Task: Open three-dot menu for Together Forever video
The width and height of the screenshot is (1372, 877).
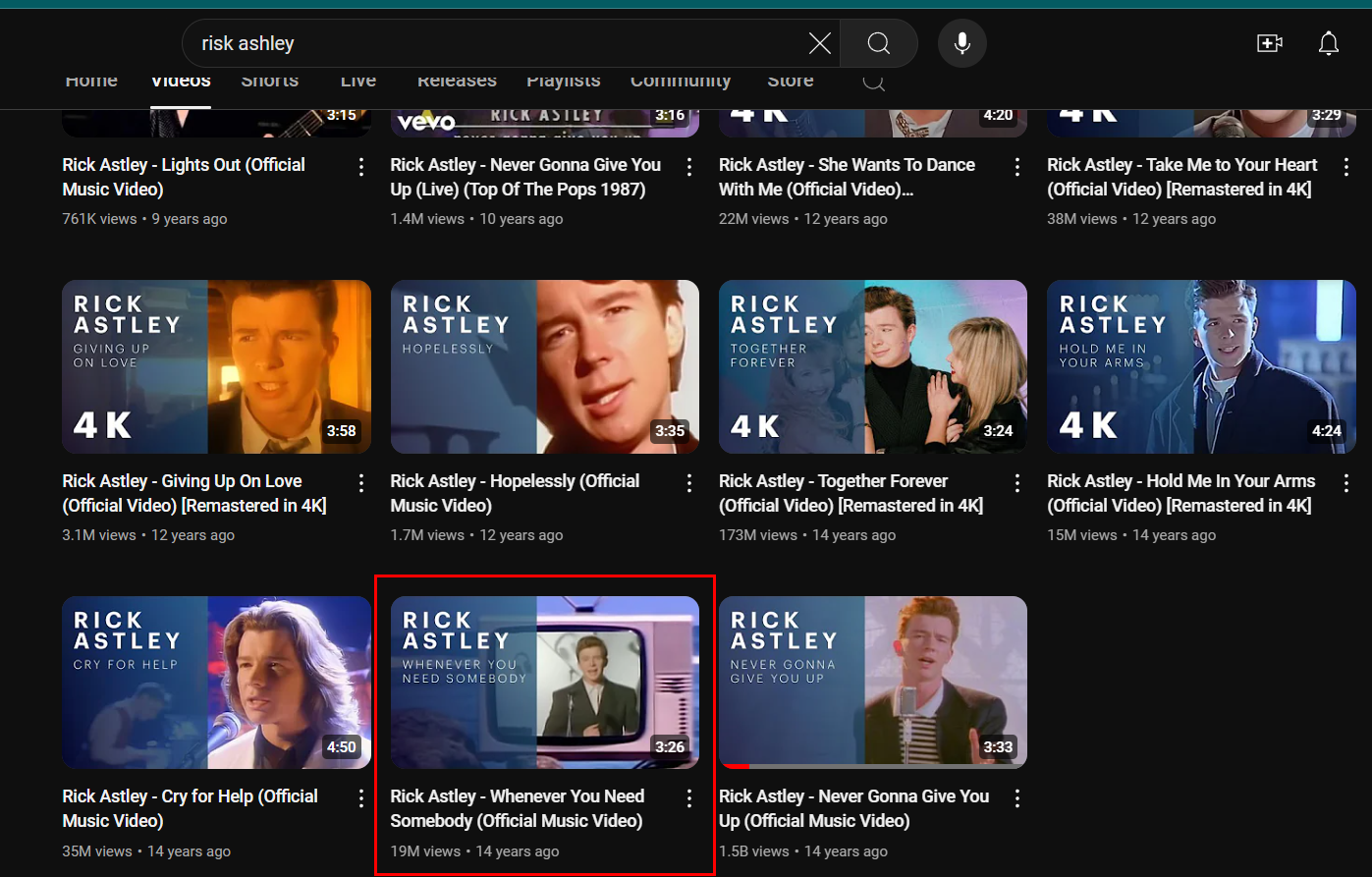Action: click(x=1017, y=483)
